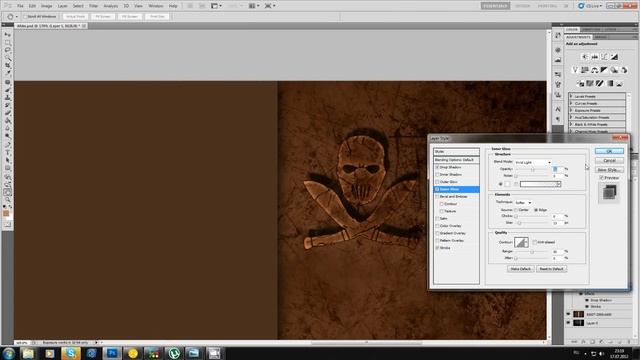Select Blending Options: Default row
Viewport: 640px width, 360px height.
[456, 160]
